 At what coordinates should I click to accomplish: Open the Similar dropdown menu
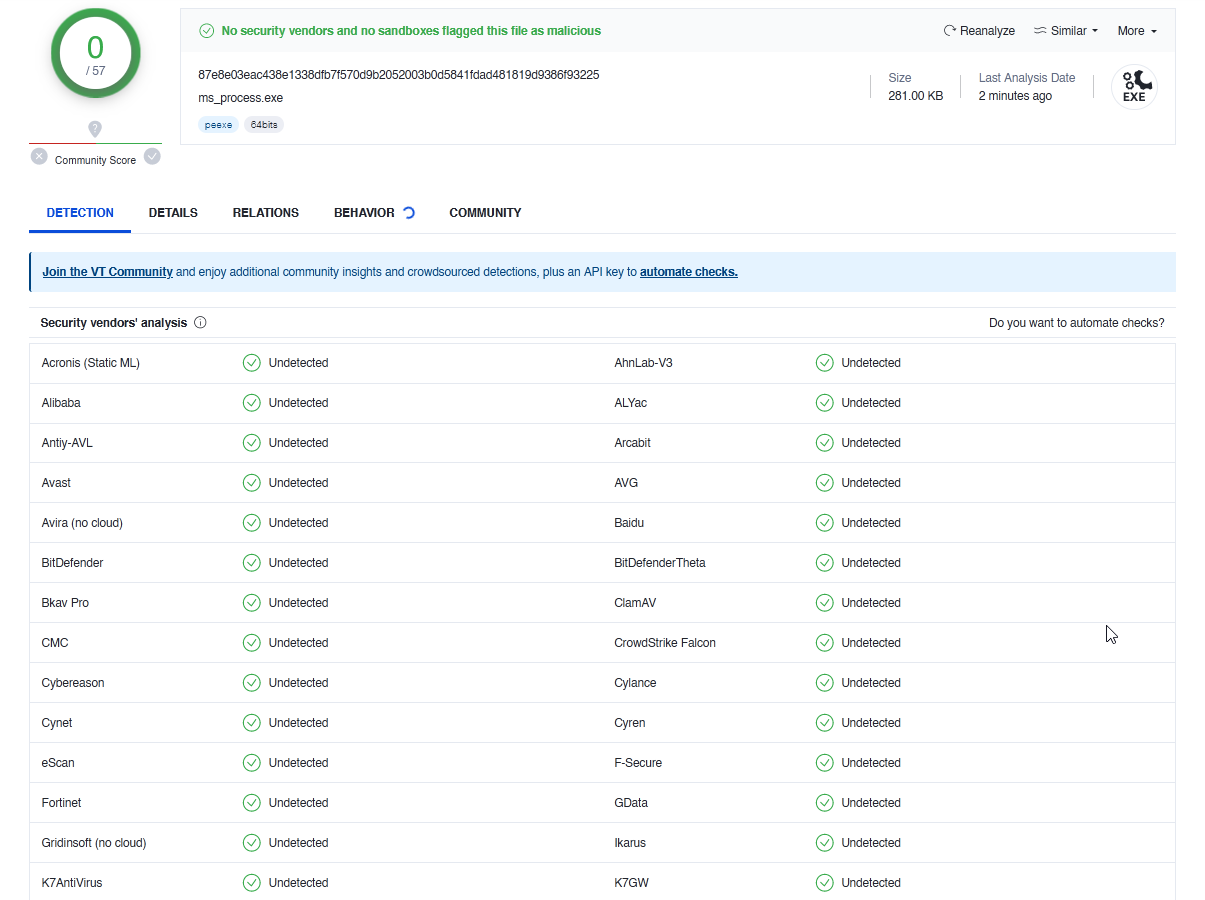(1066, 31)
